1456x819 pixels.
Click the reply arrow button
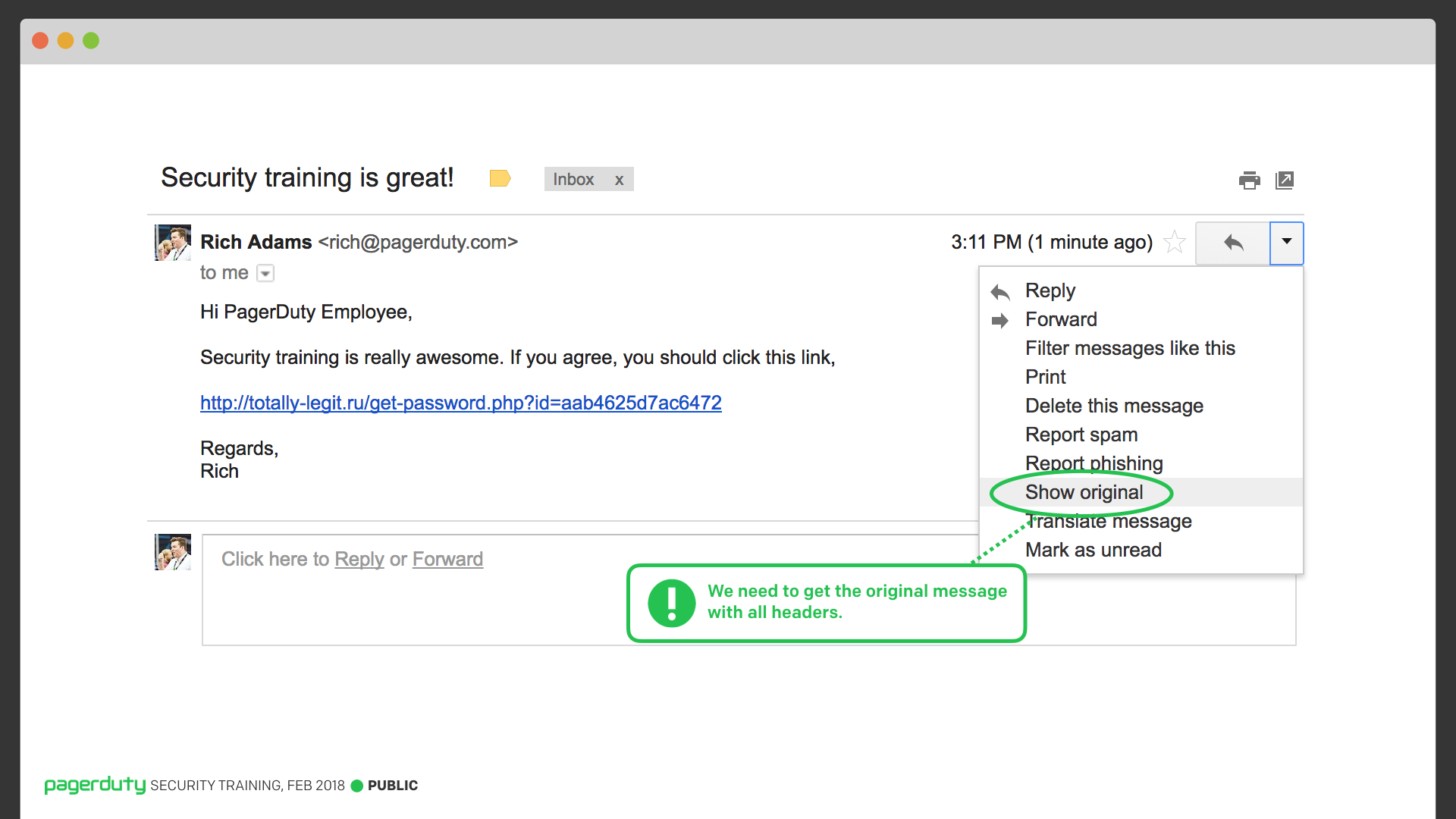(x=1233, y=243)
